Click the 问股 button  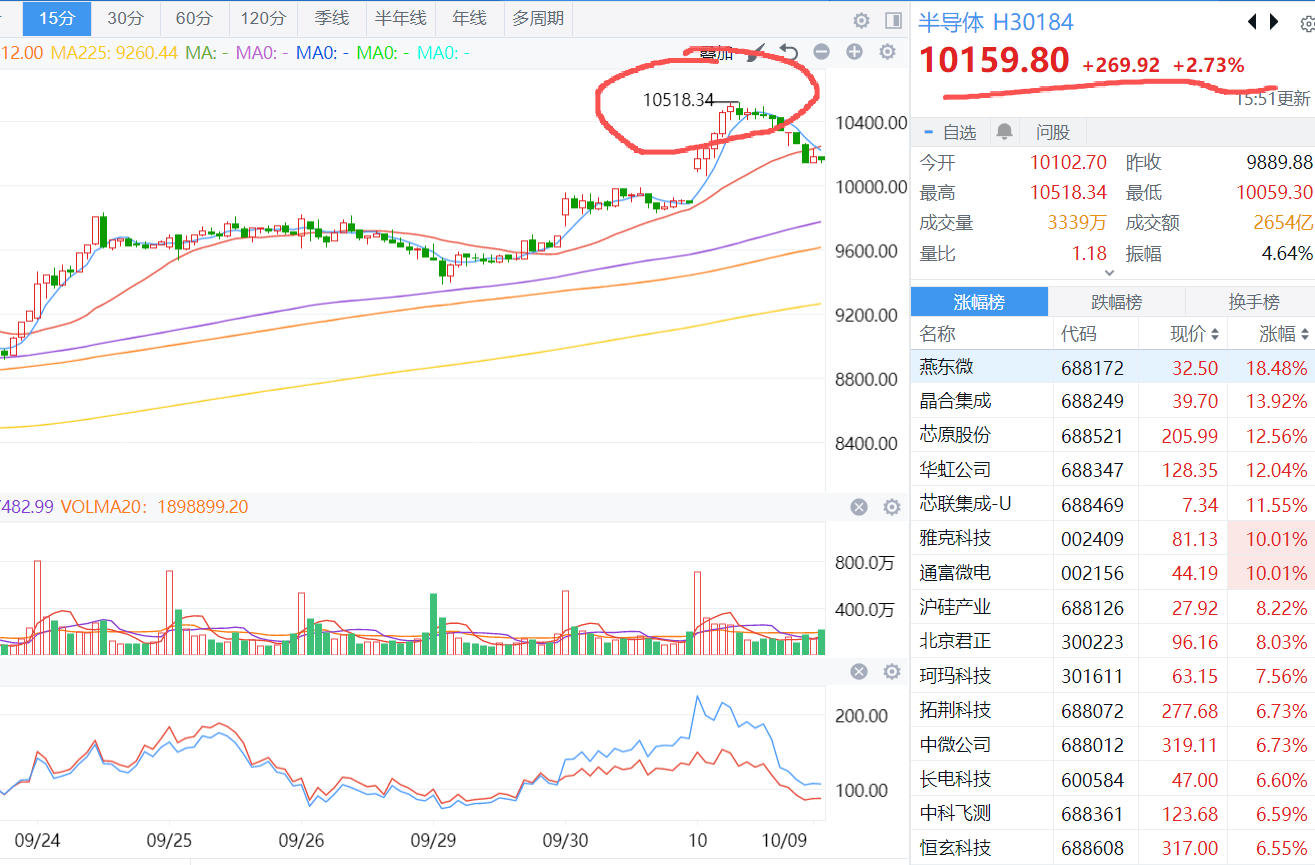1052,132
